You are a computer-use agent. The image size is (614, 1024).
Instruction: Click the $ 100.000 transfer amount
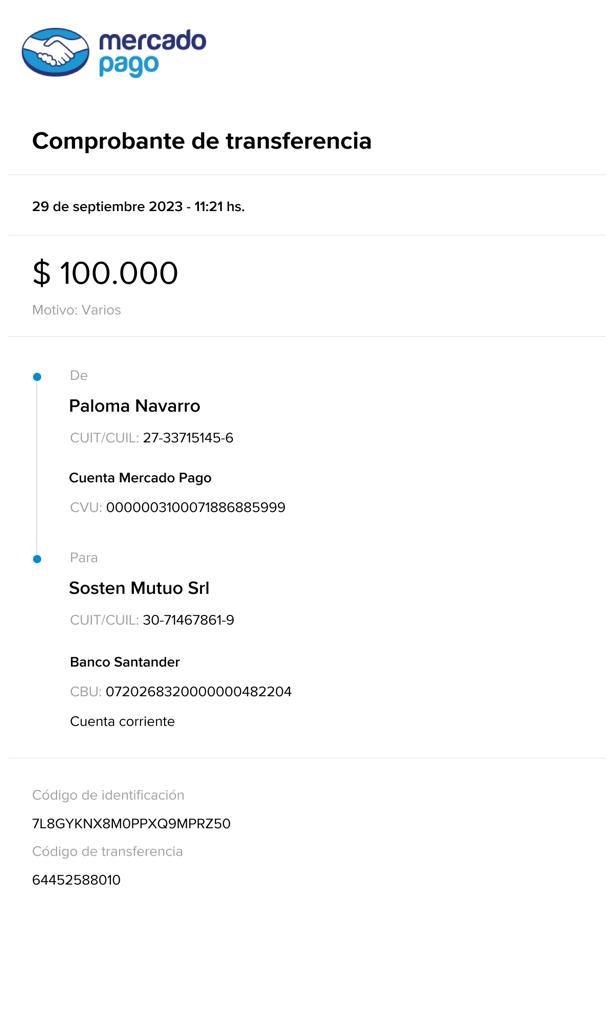(105, 273)
